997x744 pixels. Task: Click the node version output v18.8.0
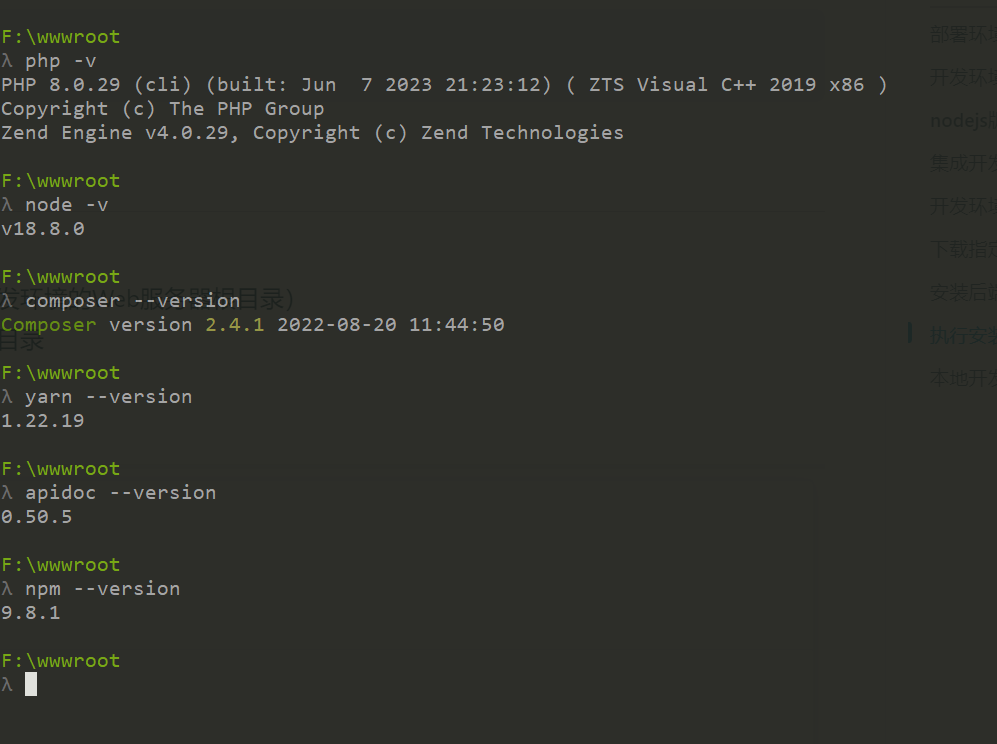tap(43, 229)
